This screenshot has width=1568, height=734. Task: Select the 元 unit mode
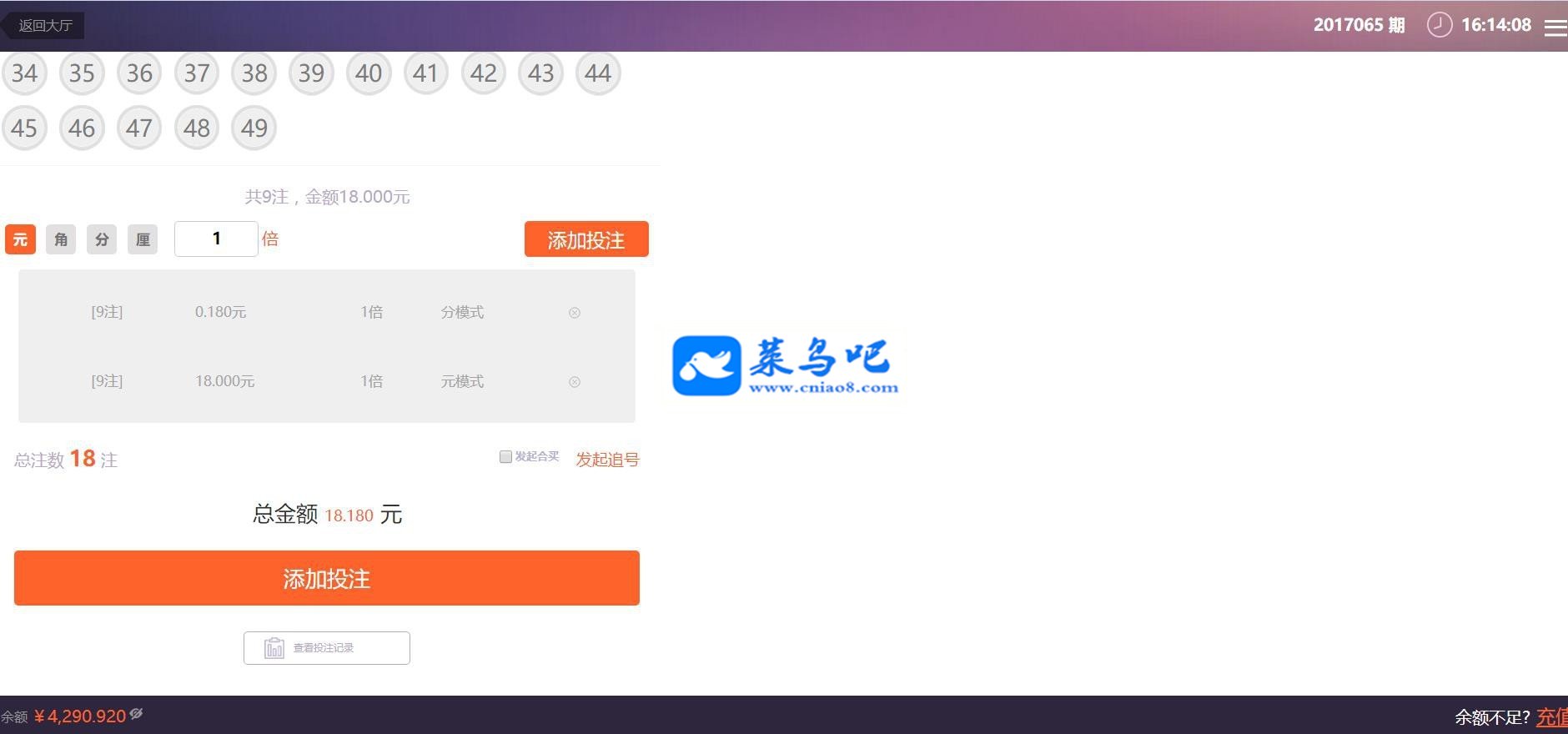[20, 239]
